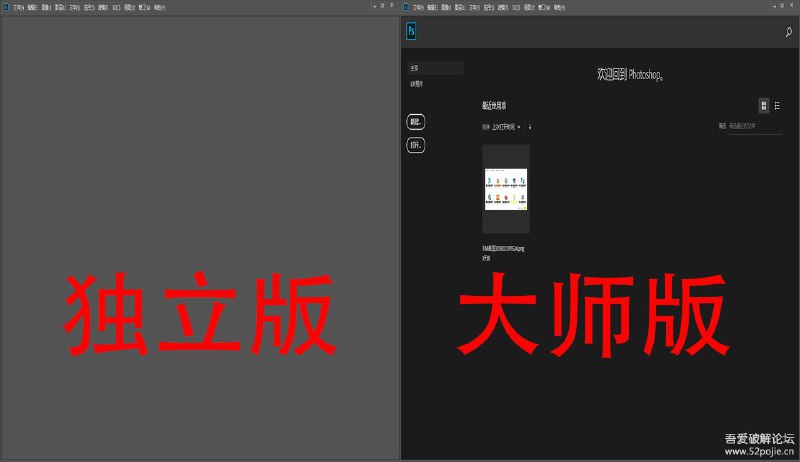Switch recent files to grid view

click(764, 106)
